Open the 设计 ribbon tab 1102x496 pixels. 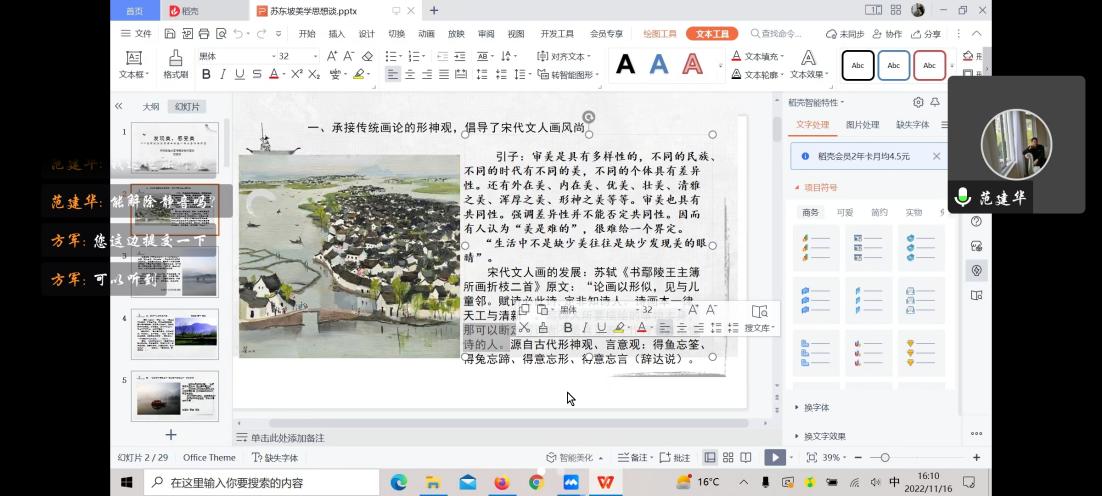(367, 34)
